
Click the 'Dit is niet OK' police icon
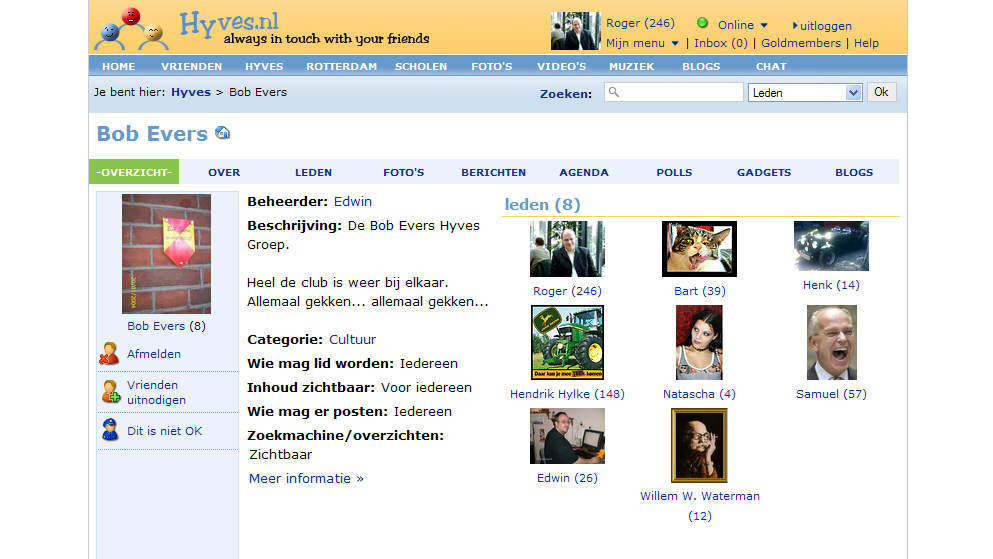pyautogui.click(x=109, y=431)
